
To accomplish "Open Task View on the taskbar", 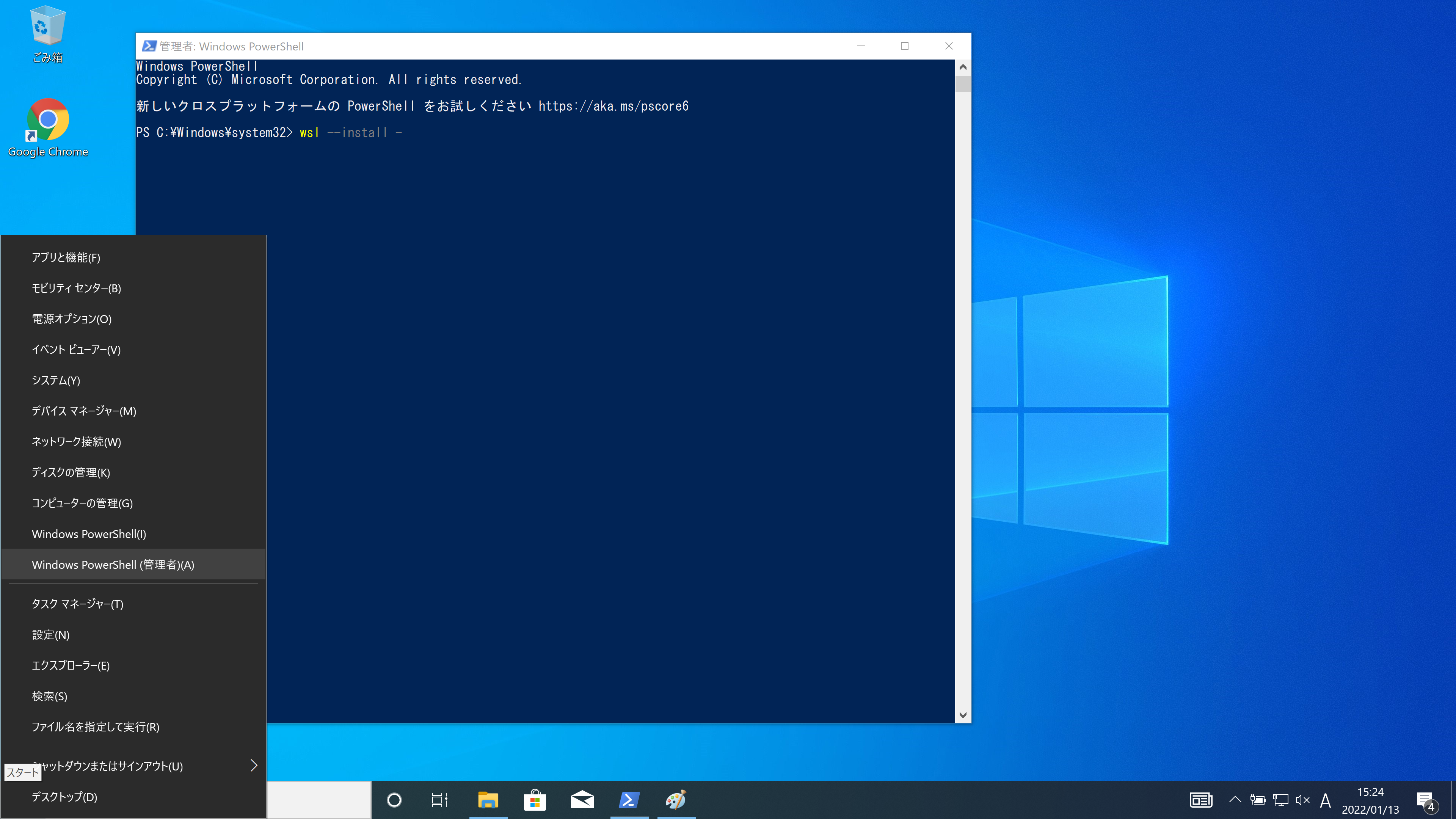I will [x=440, y=800].
